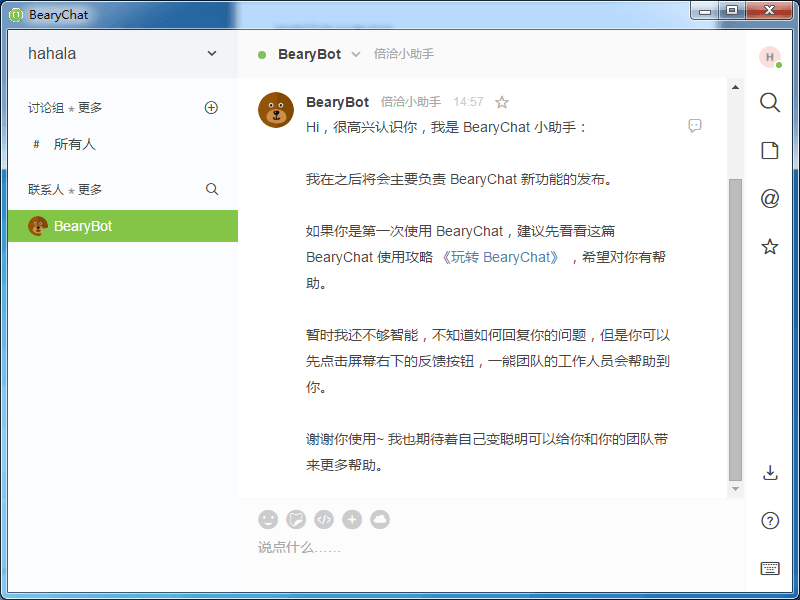The width and height of the screenshot is (800, 600).
Task: Star the BearyBot message
Action: pos(502,102)
